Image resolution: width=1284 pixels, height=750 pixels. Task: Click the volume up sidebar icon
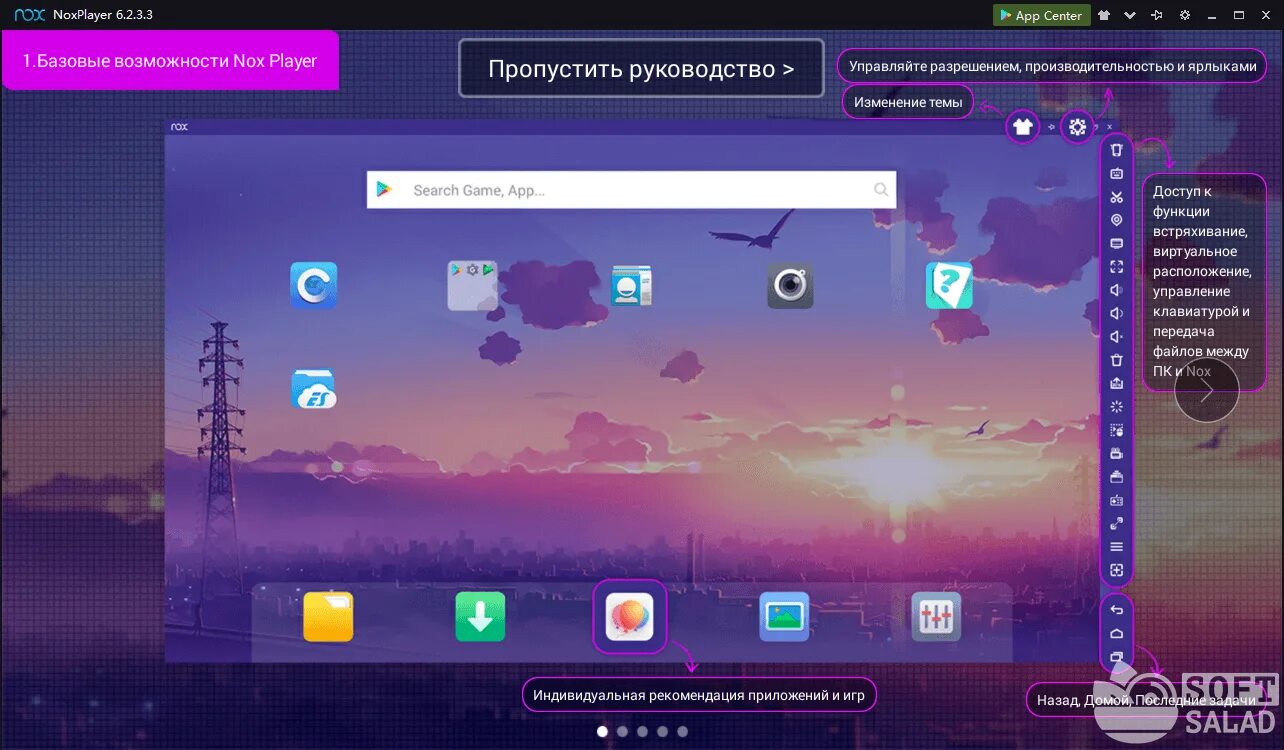tap(1117, 290)
